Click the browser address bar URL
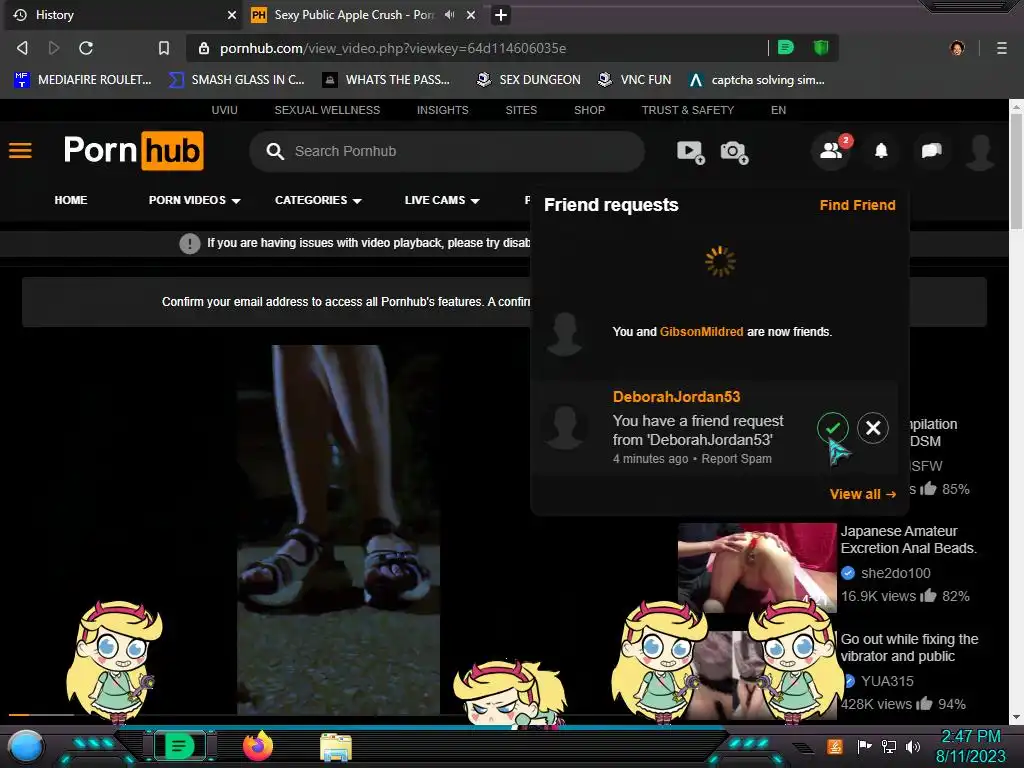 393,48
